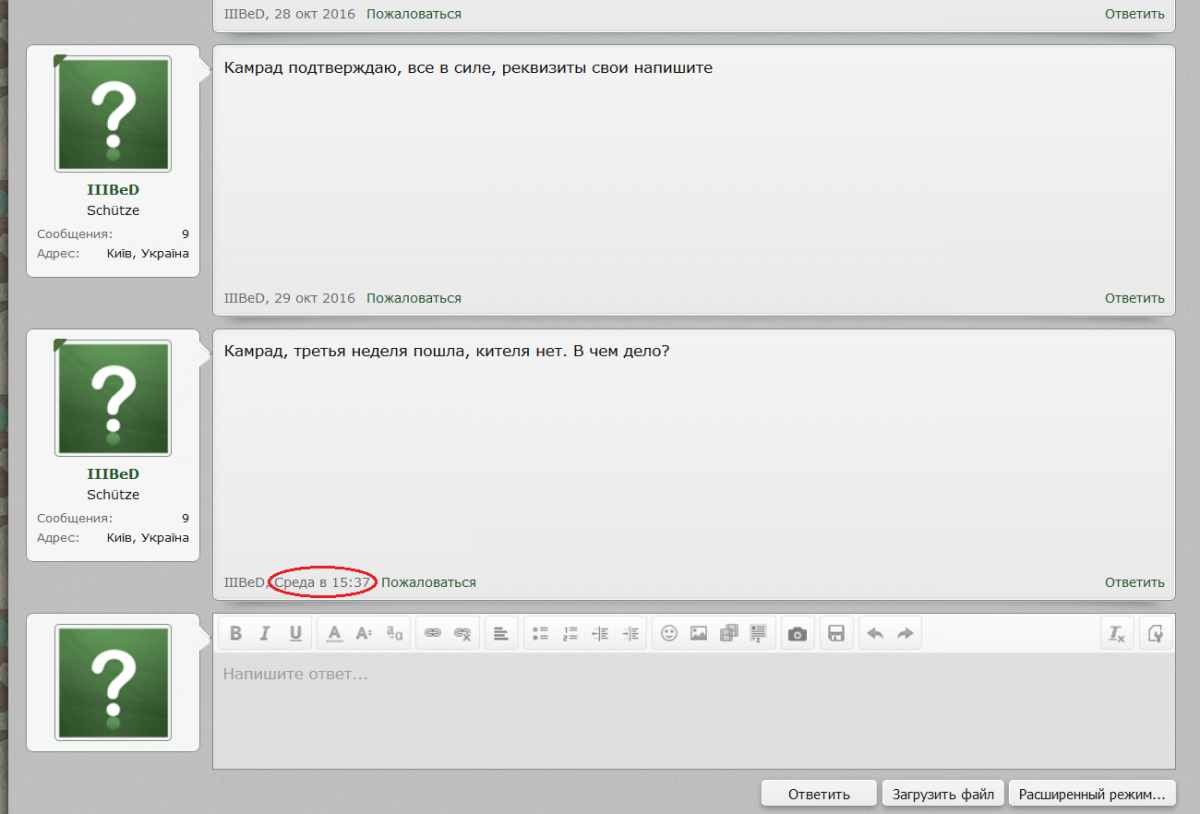This screenshot has width=1200, height=814.
Task: Open the 'Среда в 15:37' post permalink
Action: point(323,582)
